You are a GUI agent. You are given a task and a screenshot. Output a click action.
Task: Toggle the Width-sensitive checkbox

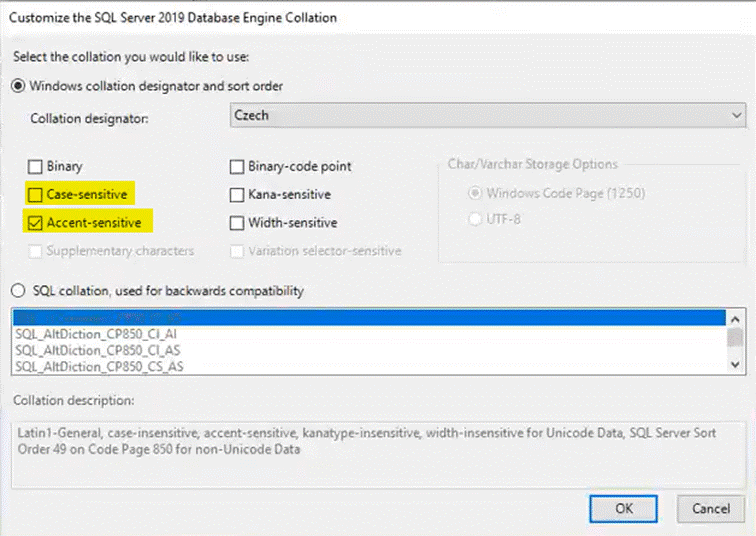[x=237, y=223]
